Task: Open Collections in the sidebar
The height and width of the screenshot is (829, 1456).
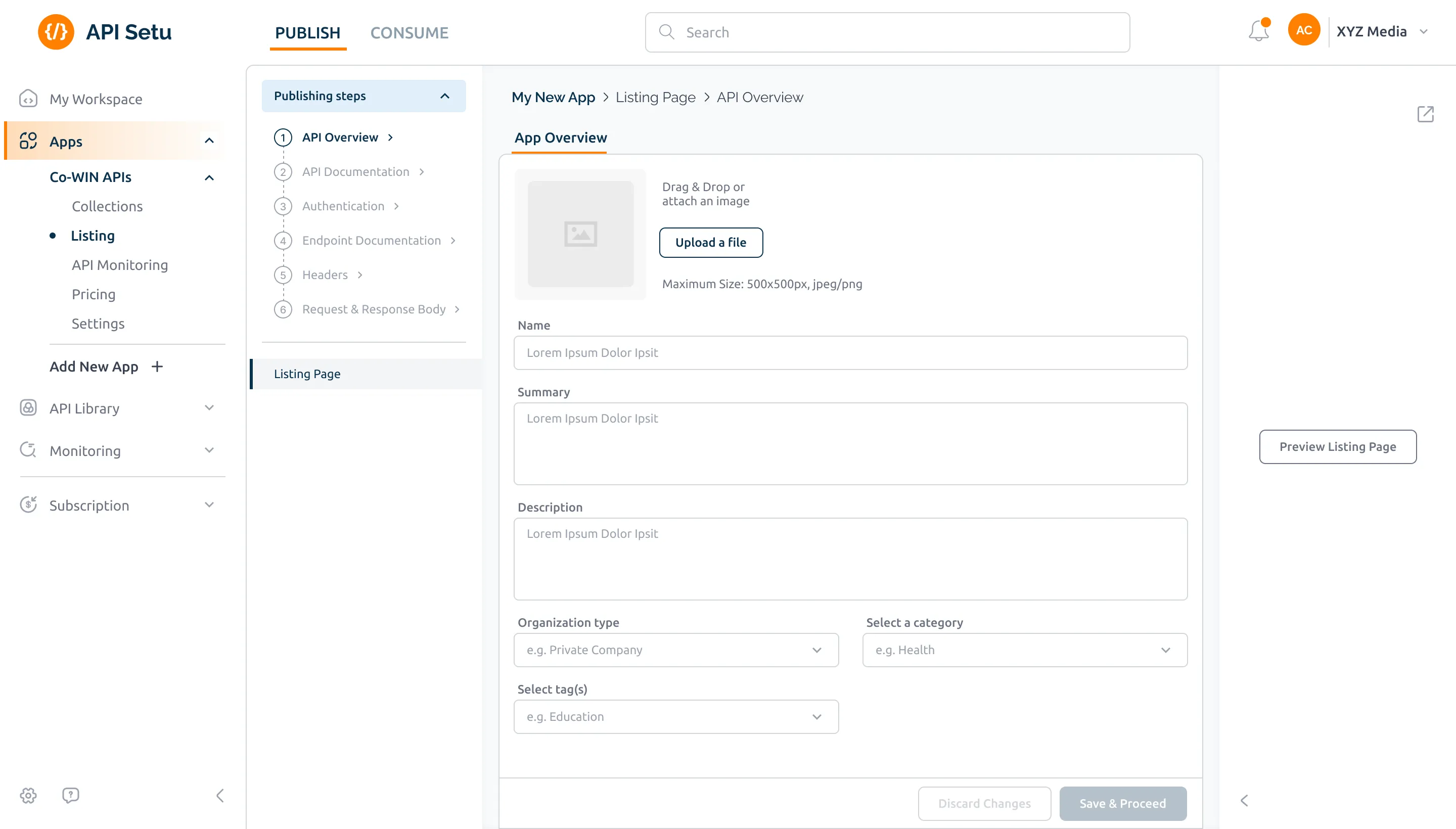Action: pyautogui.click(x=107, y=206)
